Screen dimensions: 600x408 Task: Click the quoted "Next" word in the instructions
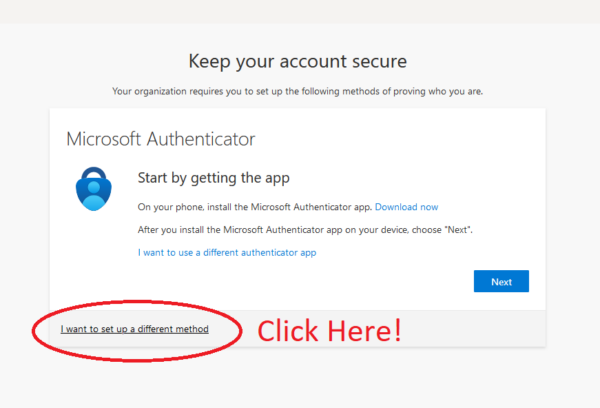tap(458, 230)
